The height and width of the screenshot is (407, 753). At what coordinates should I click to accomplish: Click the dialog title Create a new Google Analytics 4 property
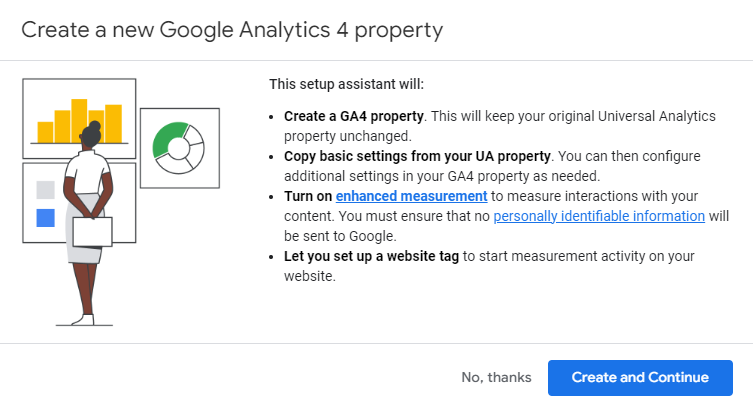point(232,30)
